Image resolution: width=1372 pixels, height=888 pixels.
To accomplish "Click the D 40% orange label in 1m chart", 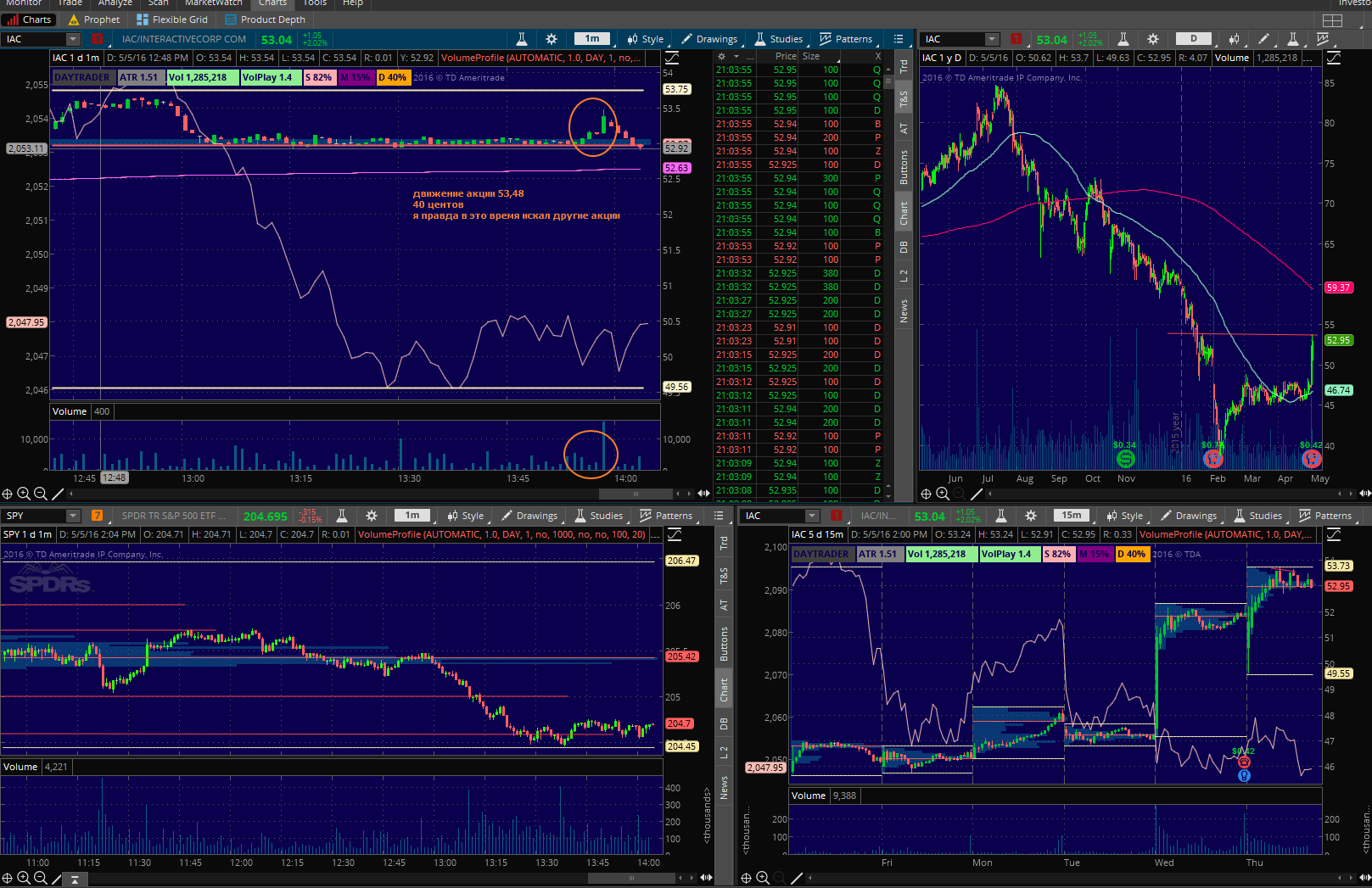I will pos(393,77).
